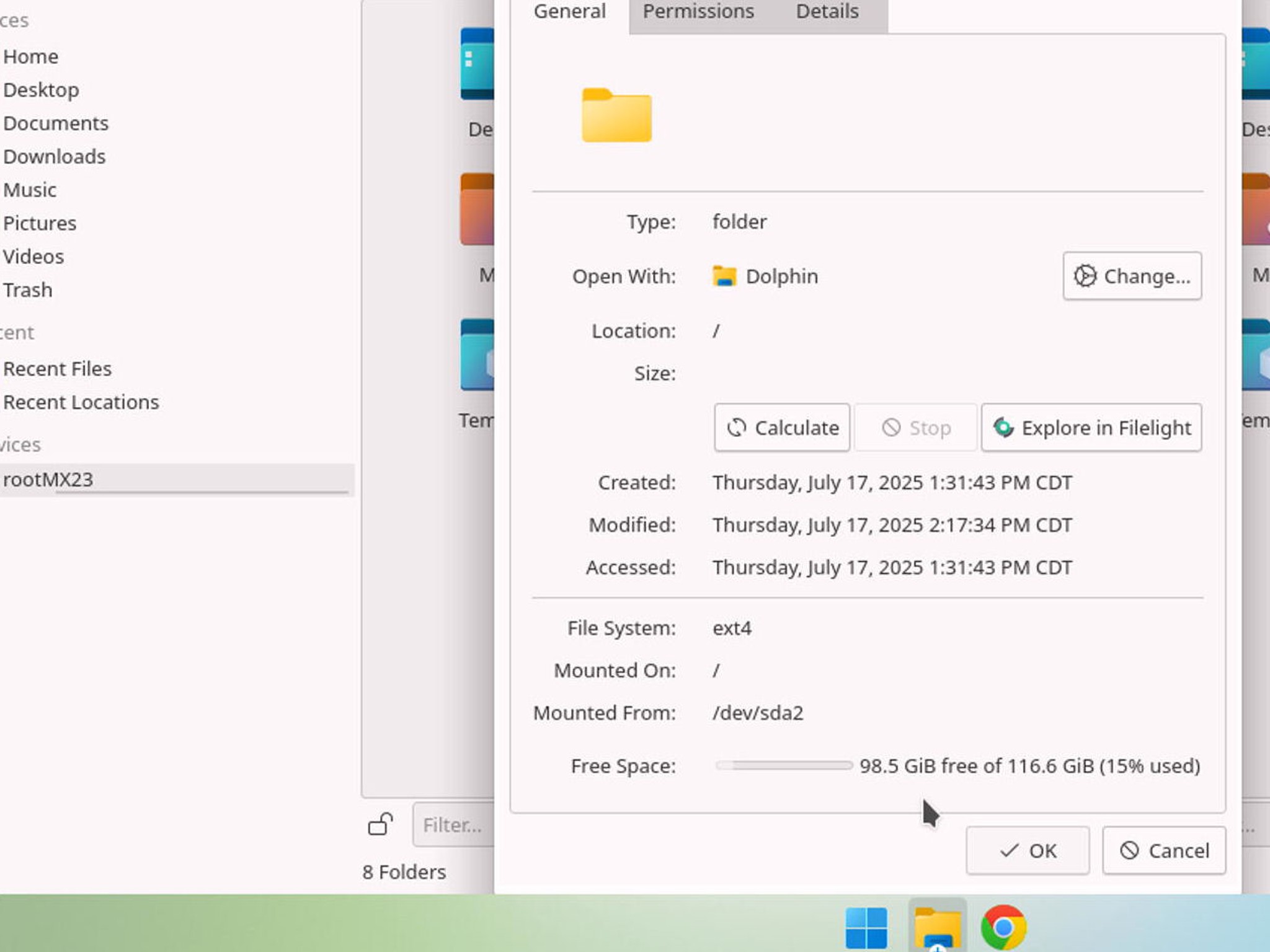Click the ext4 file system value

pos(732,628)
